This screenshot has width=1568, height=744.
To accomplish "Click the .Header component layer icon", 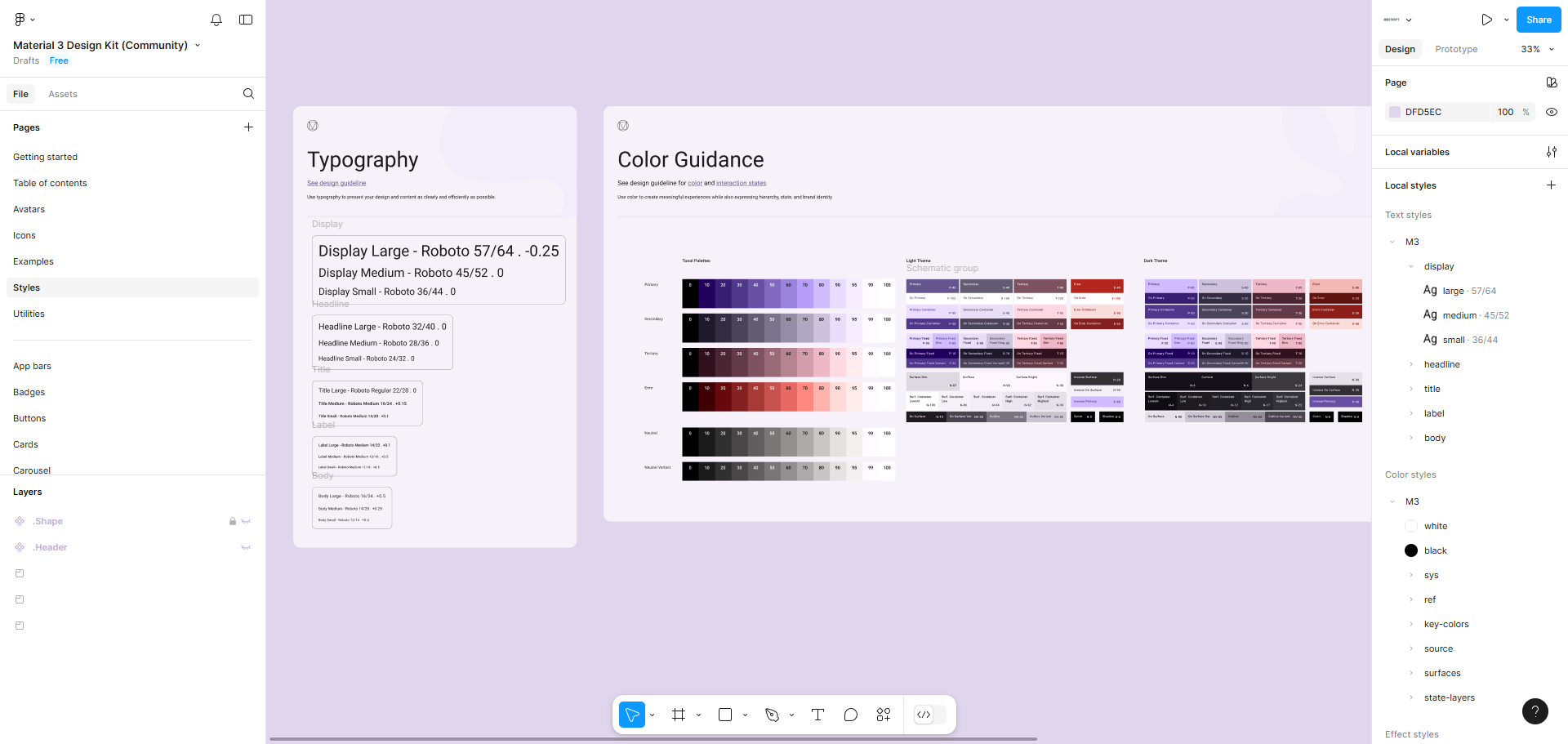I will 20,547.
